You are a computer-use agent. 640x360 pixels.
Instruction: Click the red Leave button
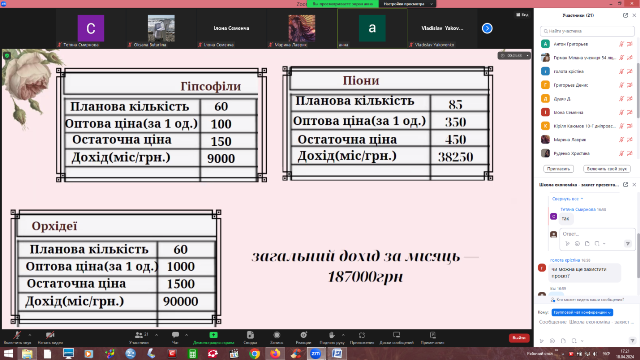(x=519, y=338)
